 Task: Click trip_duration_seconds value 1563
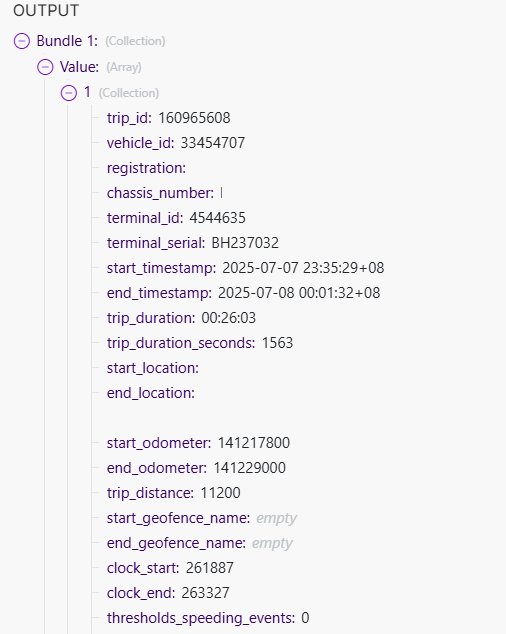tap(277, 343)
